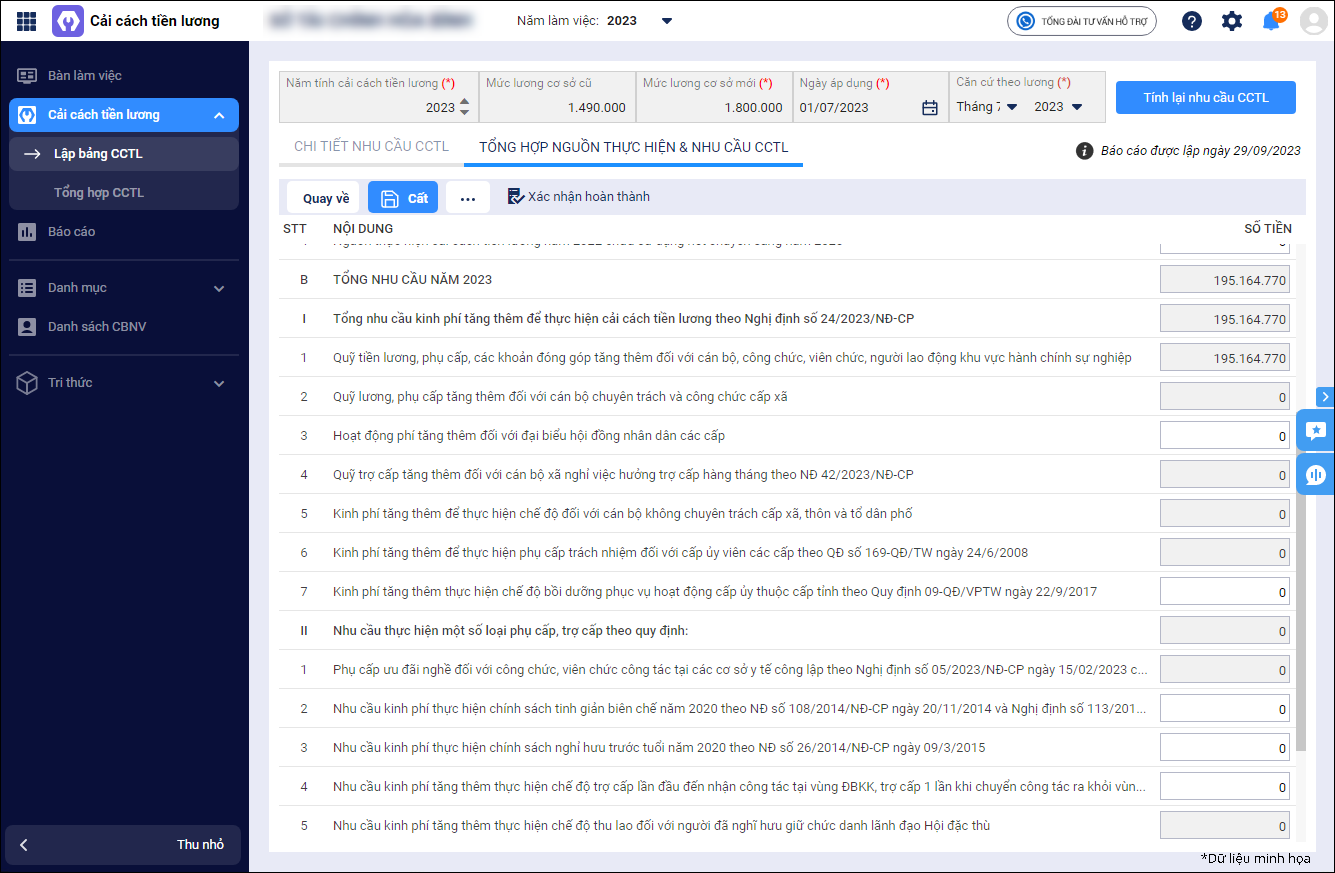
Task: Expand the right side panel arrow
Action: point(1326,397)
